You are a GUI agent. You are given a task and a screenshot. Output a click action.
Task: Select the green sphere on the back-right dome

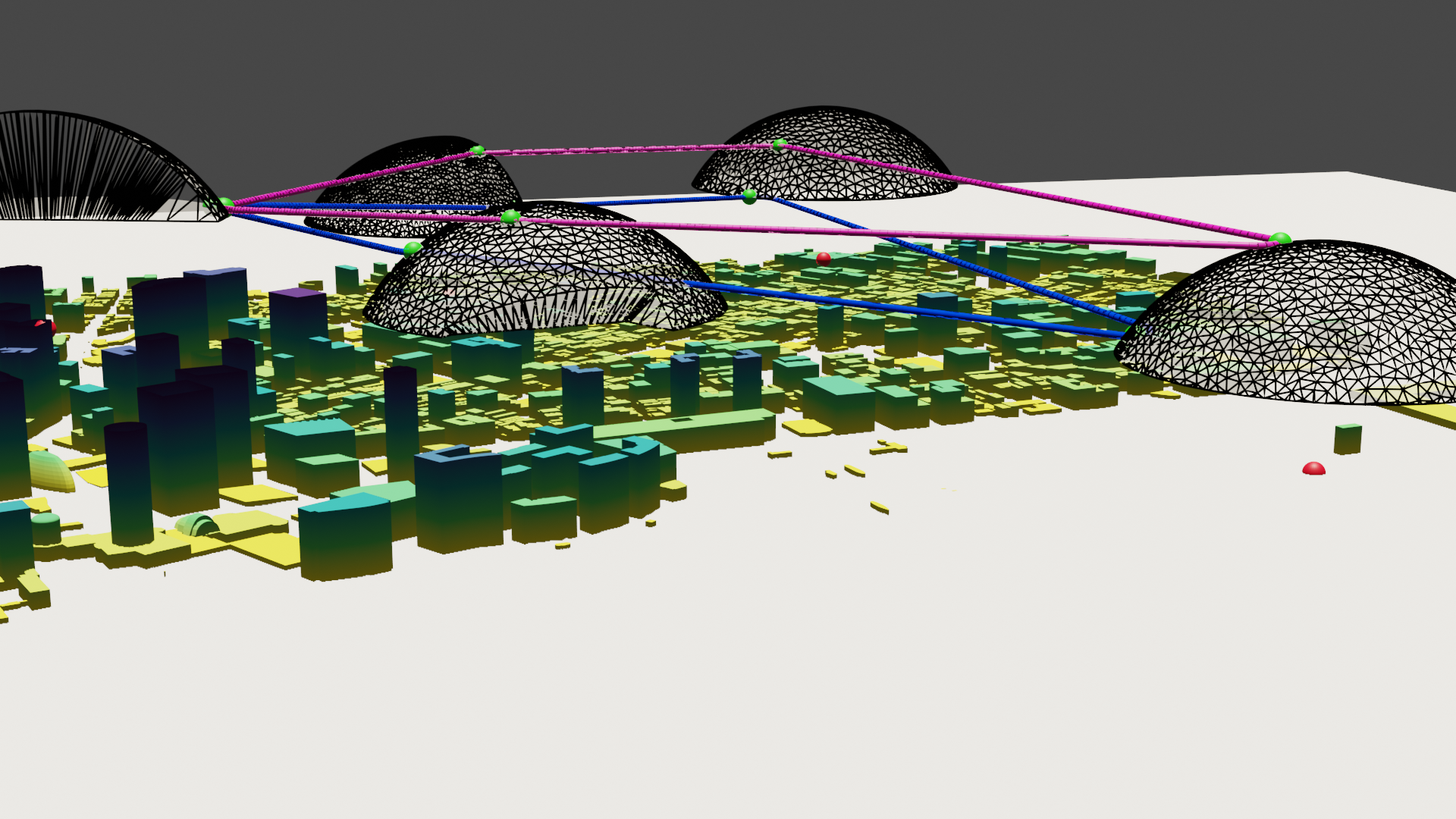pyautogui.click(x=779, y=143)
